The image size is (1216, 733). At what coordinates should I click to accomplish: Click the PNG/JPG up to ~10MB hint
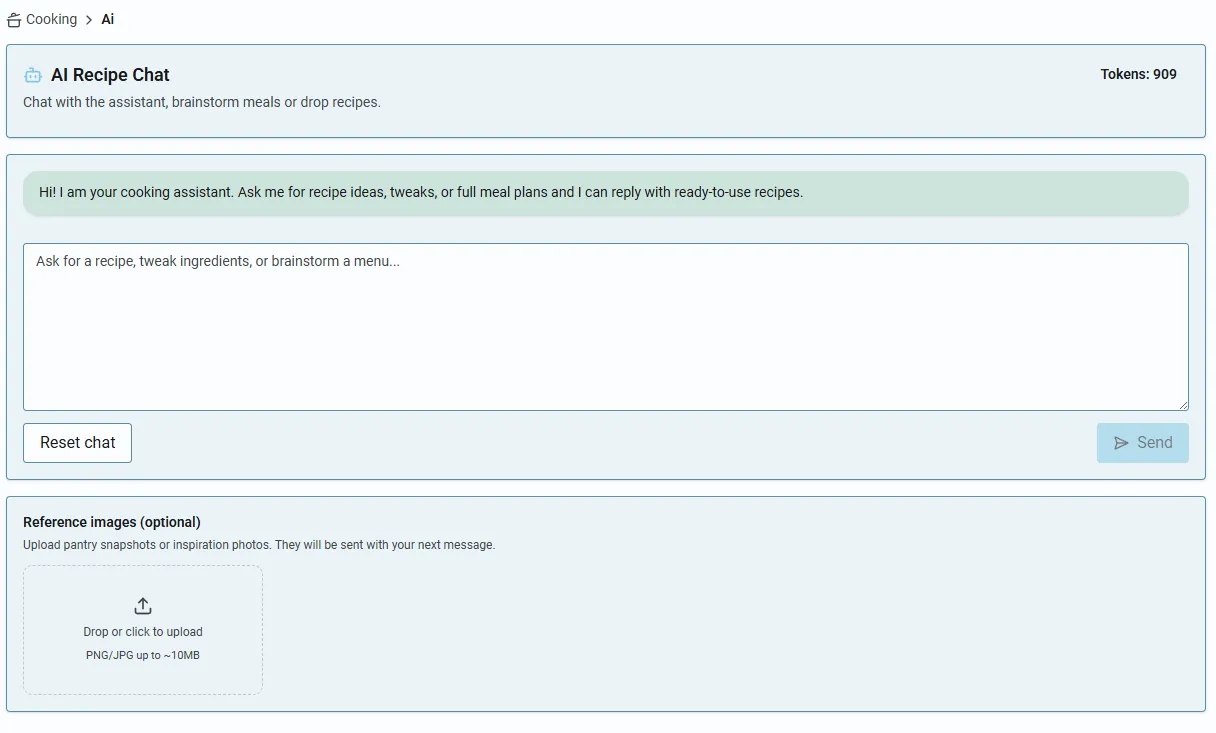point(143,656)
